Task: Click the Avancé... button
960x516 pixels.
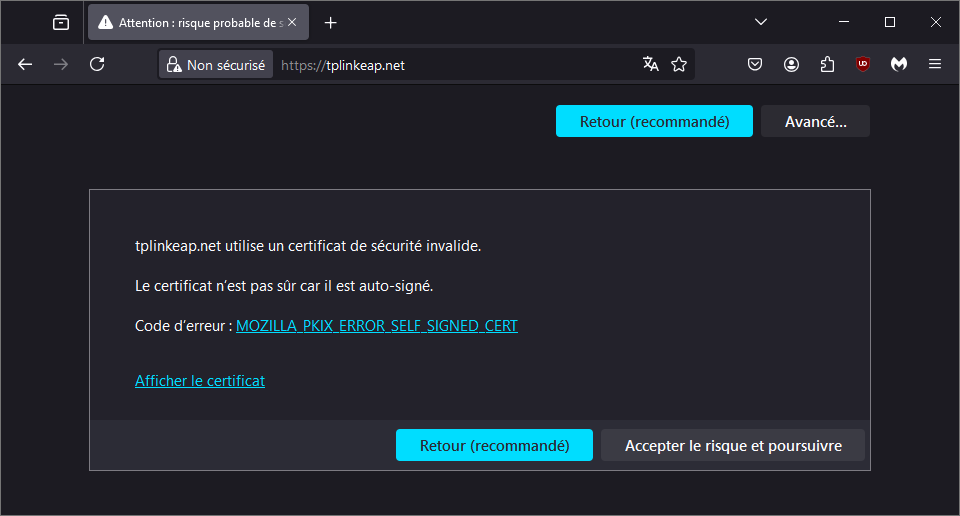Action: [x=816, y=121]
